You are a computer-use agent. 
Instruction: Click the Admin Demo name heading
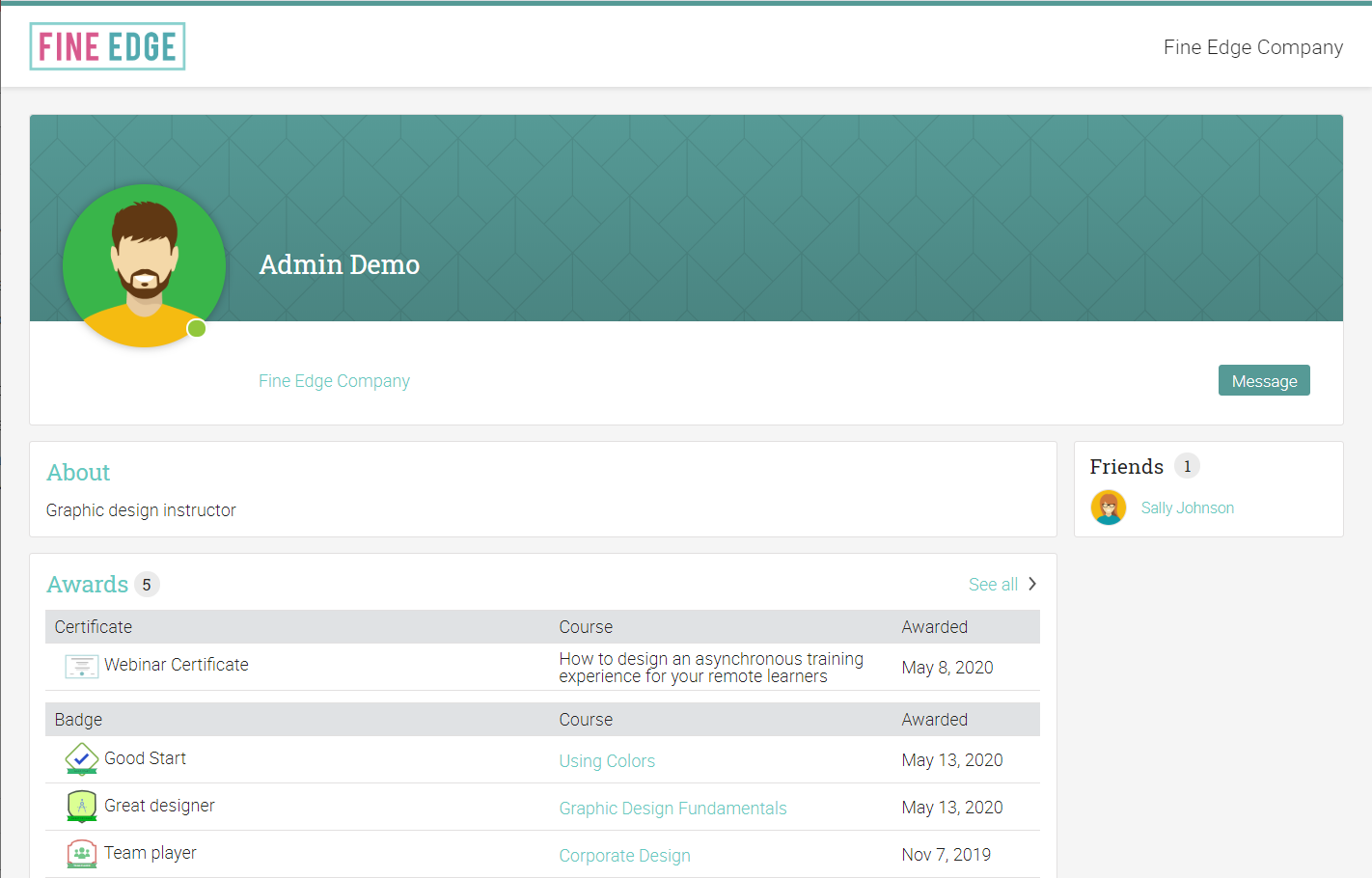(340, 264)
